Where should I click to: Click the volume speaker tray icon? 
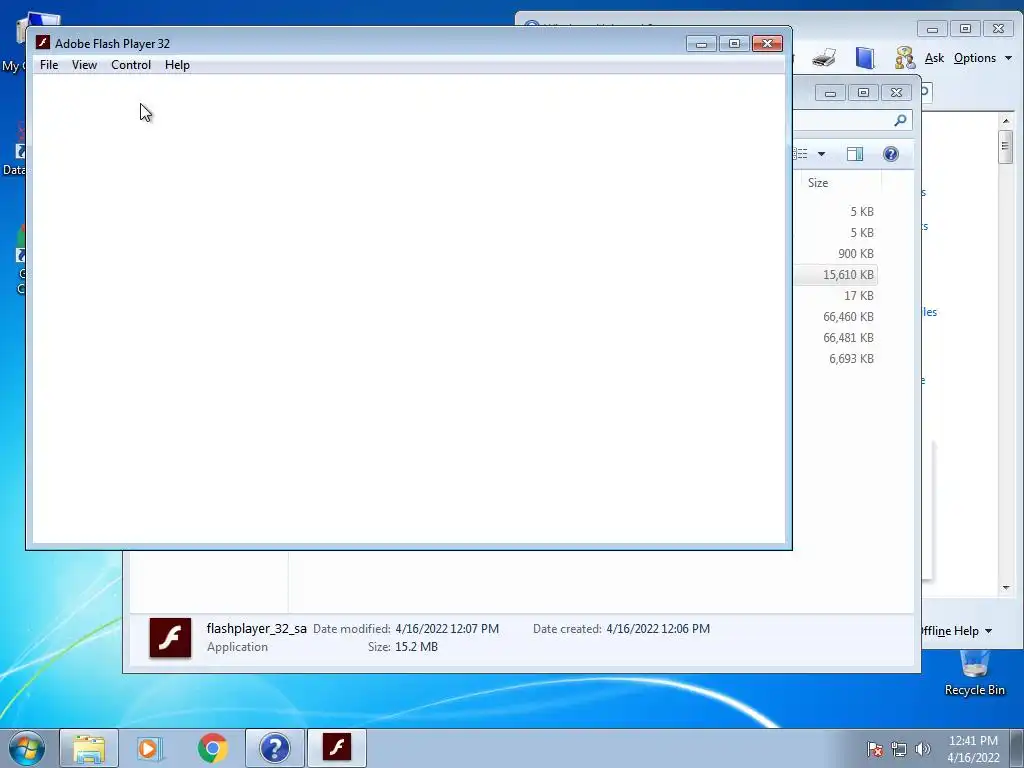coord(923,749)
